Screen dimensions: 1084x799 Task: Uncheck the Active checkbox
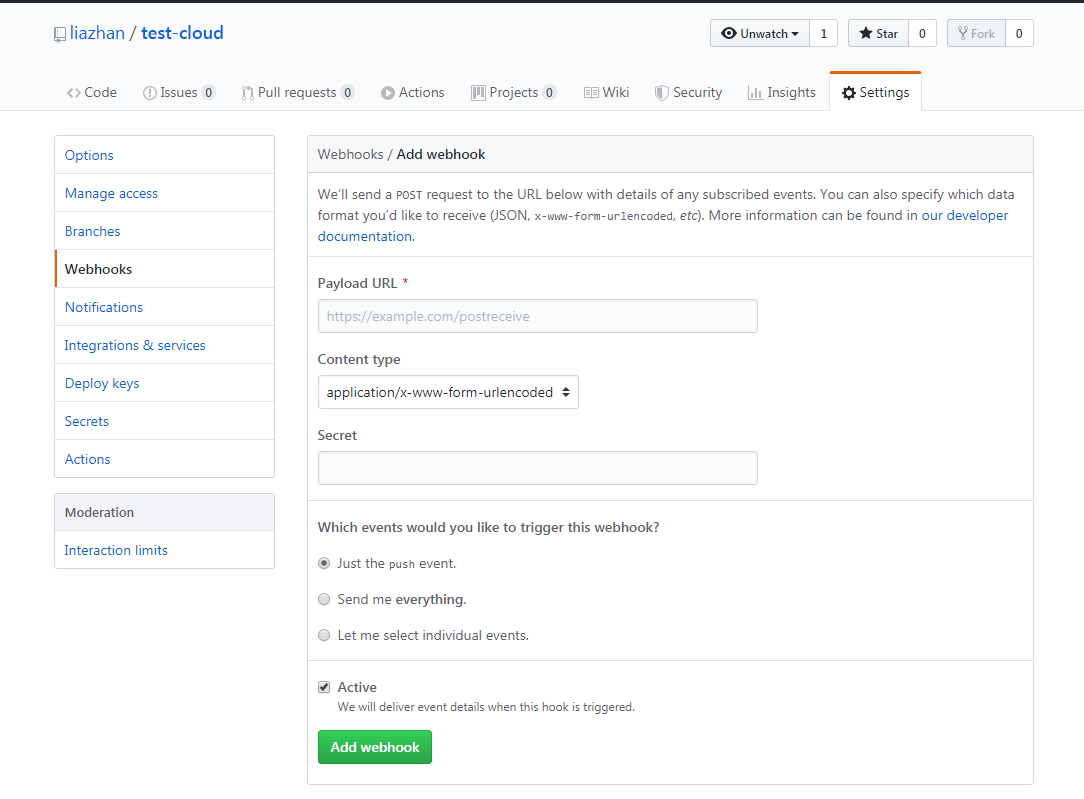[x=324, y=687]
